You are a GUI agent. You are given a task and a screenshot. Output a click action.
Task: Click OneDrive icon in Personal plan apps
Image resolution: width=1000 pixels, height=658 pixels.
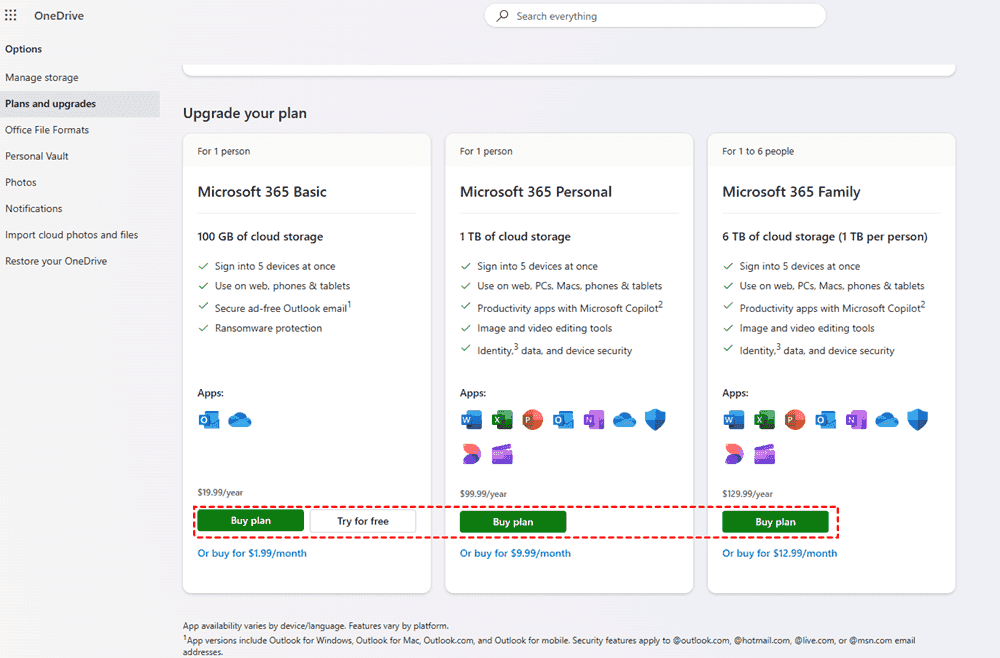pos(624,420)
